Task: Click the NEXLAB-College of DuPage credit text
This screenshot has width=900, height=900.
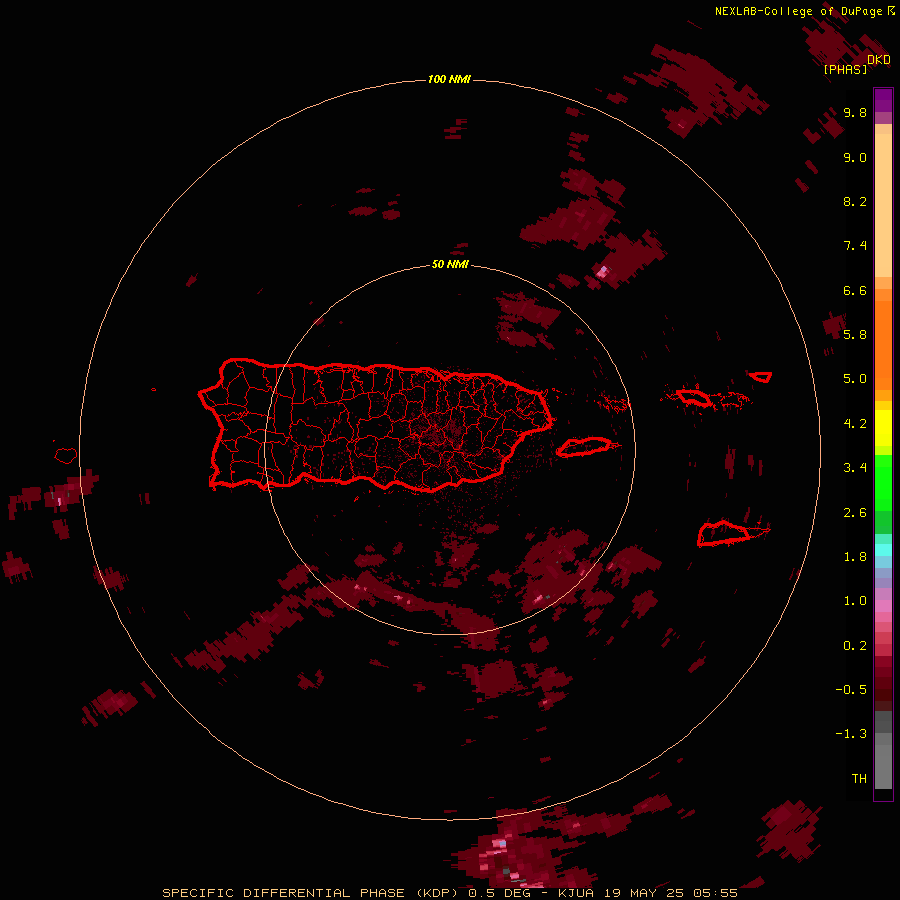Action: [x=798, y=11]
